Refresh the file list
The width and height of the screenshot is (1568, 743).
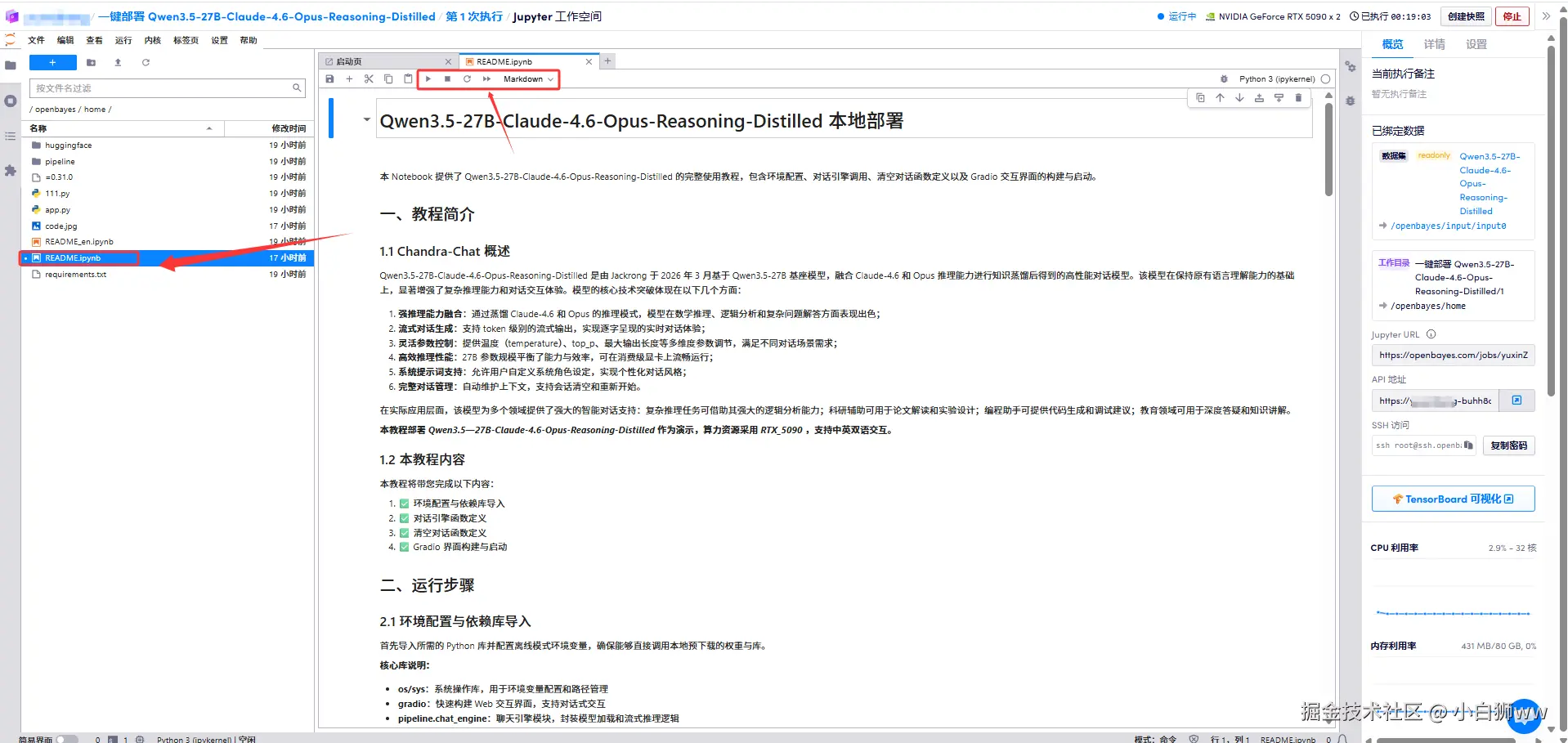146,63
